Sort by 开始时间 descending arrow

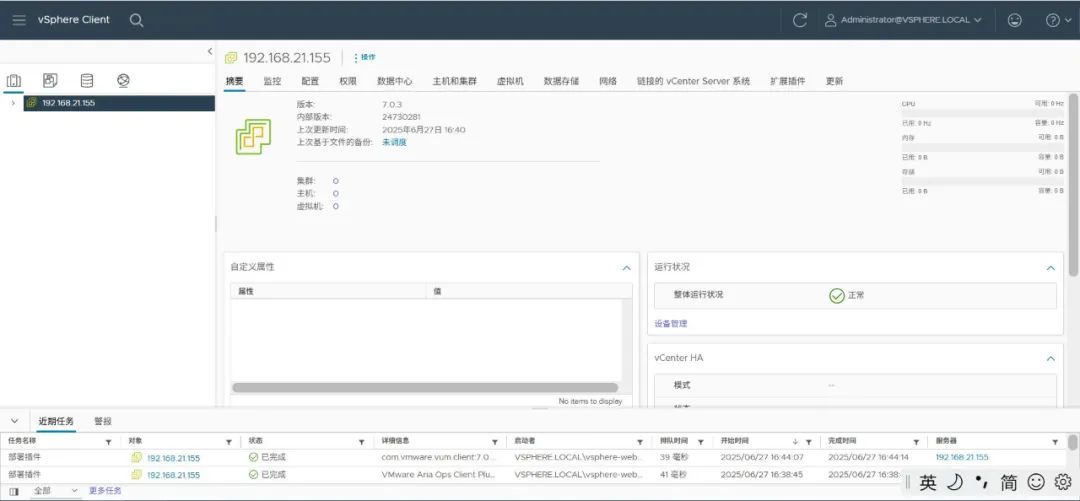click(x=798, y=442)
